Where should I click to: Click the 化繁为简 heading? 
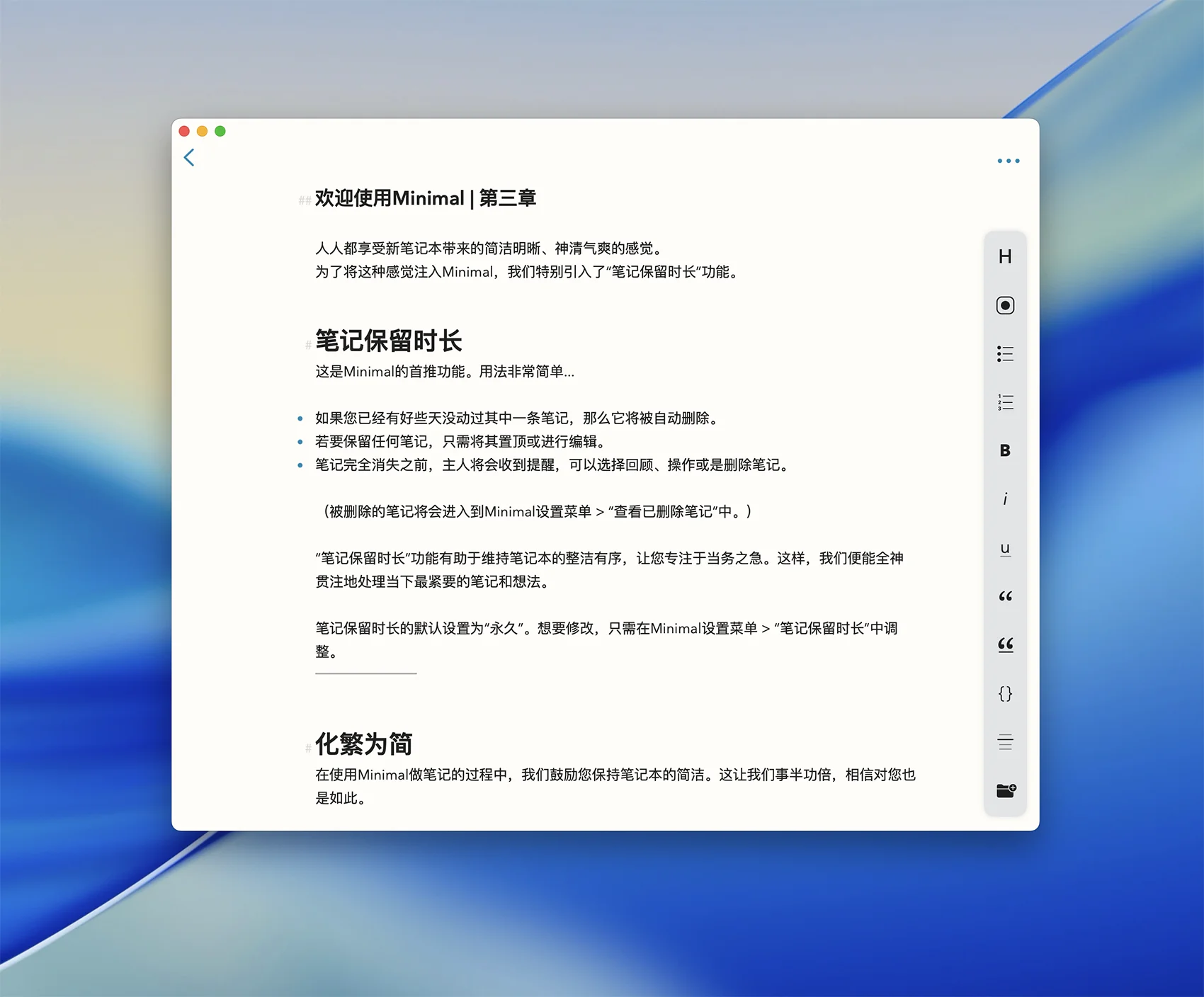coord(363,744)
